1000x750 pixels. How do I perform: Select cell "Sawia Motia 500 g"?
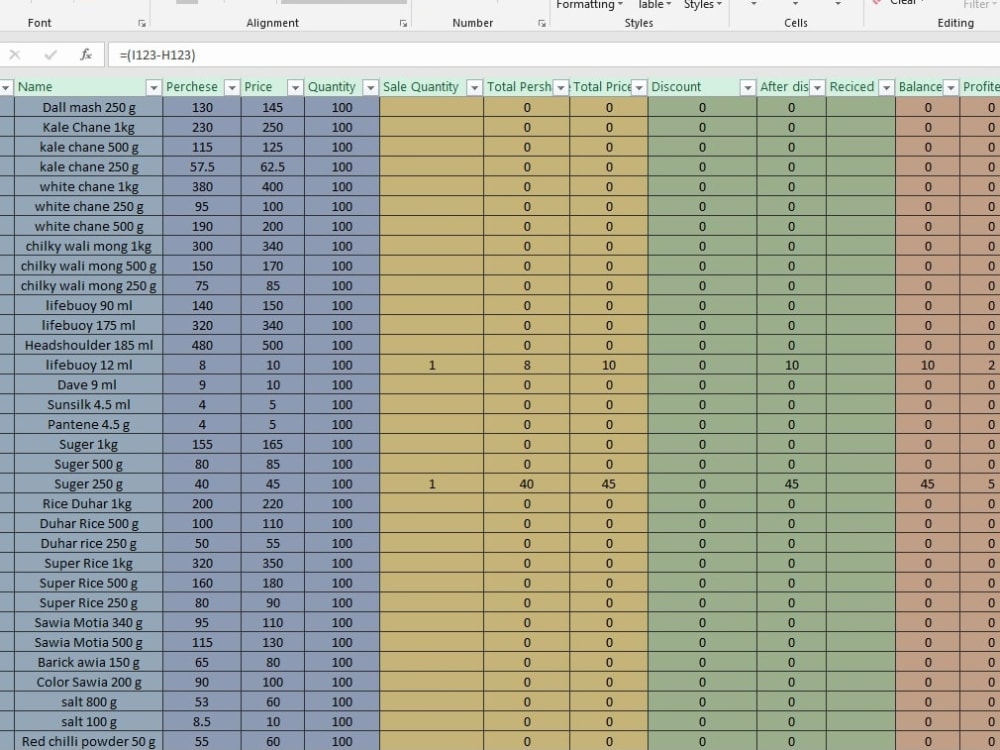tap(89, 642)
